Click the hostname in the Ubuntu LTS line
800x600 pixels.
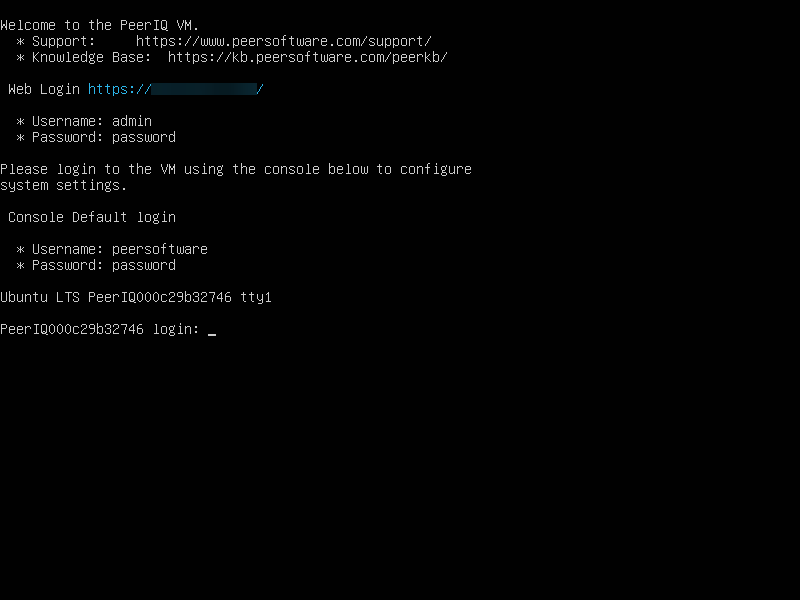[160, 297]
